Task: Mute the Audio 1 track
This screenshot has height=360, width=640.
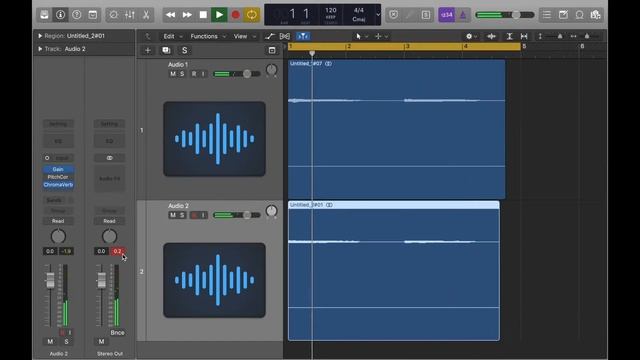Action: 173,74
